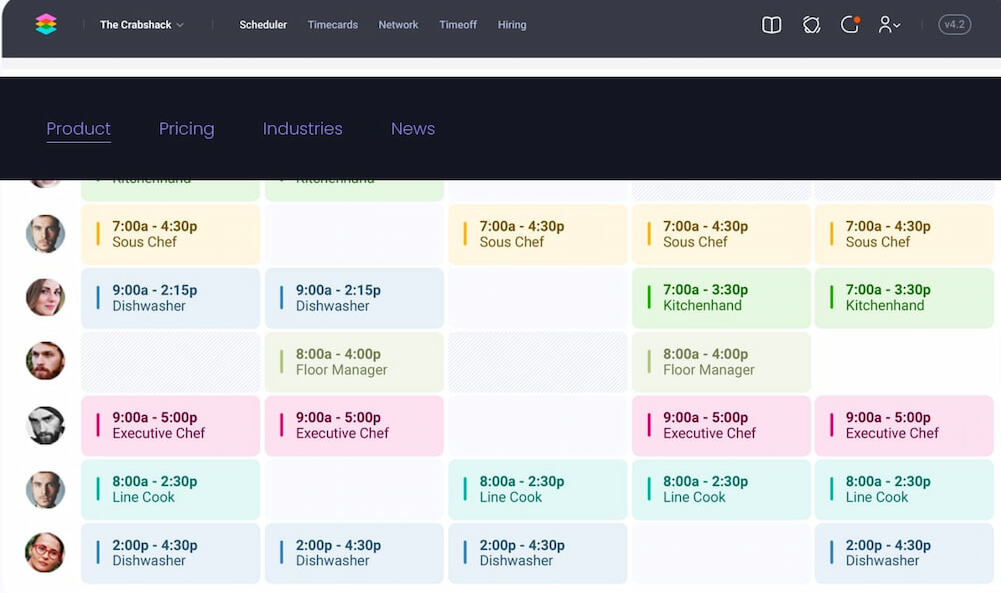The image size is (1001, 593).
Task: Select the first 8:00a - 4:00p Floor Manager shift
Action: [x=354, y=362]
